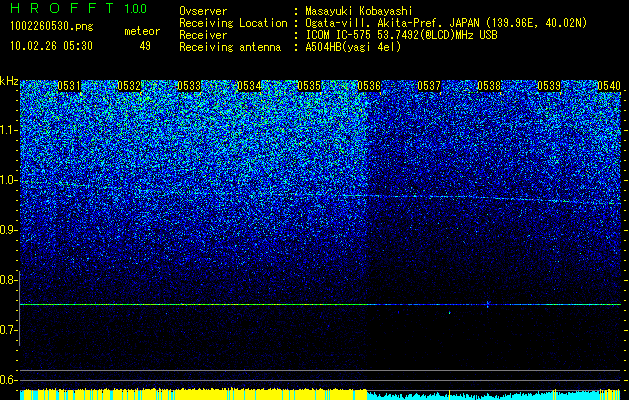The height and width of the screenshot is (400, 629).
Task: Click the observer name Masayuki Kobayashi
Action: 359,11
